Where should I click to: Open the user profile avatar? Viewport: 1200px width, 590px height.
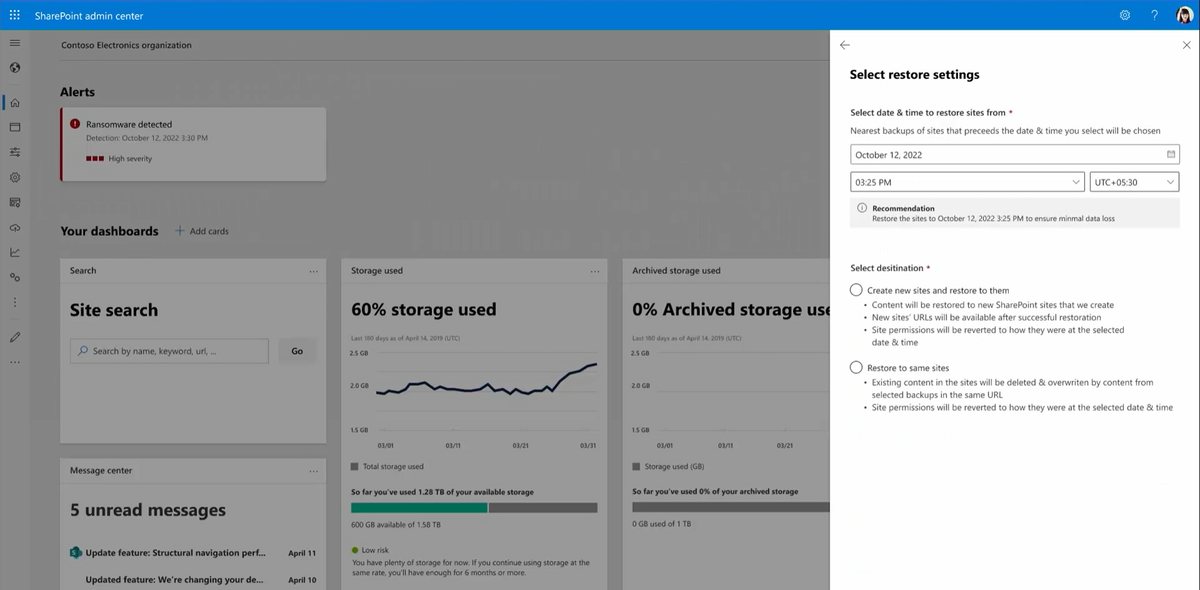[x=1184, y=15]
